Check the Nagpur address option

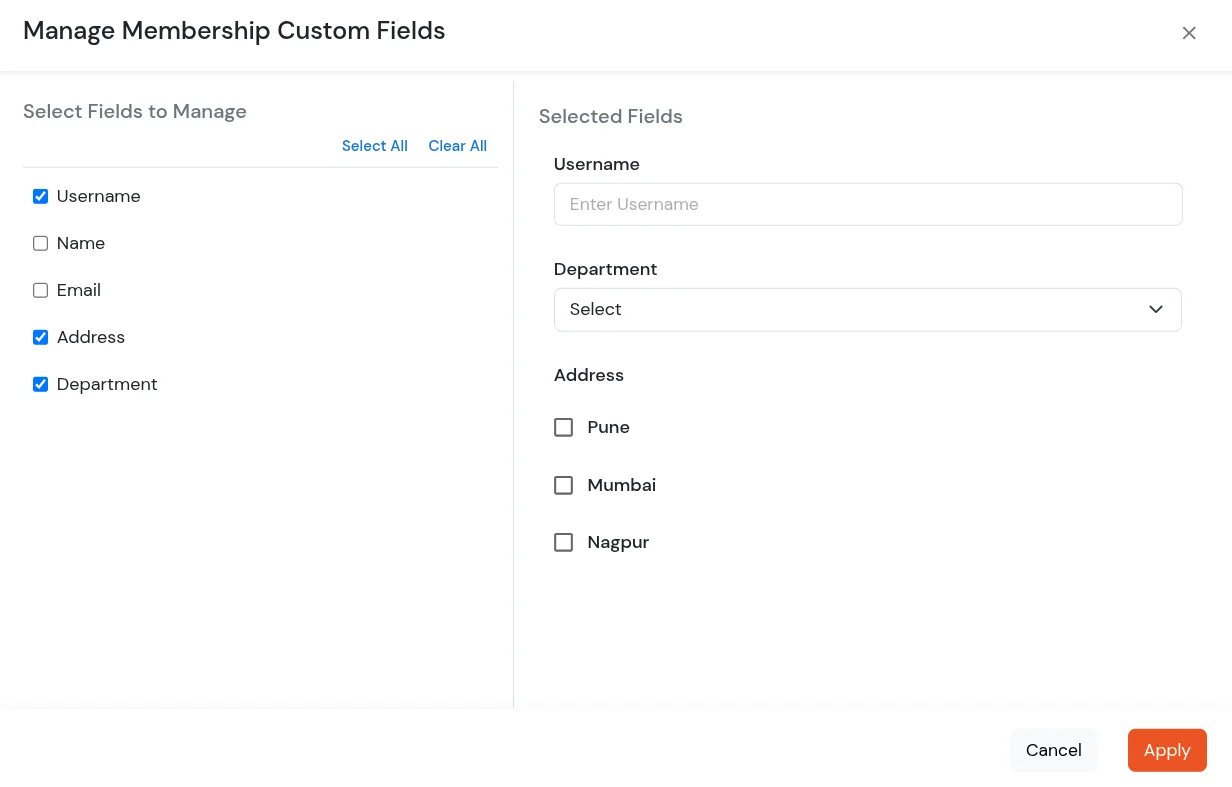(563, 542)
